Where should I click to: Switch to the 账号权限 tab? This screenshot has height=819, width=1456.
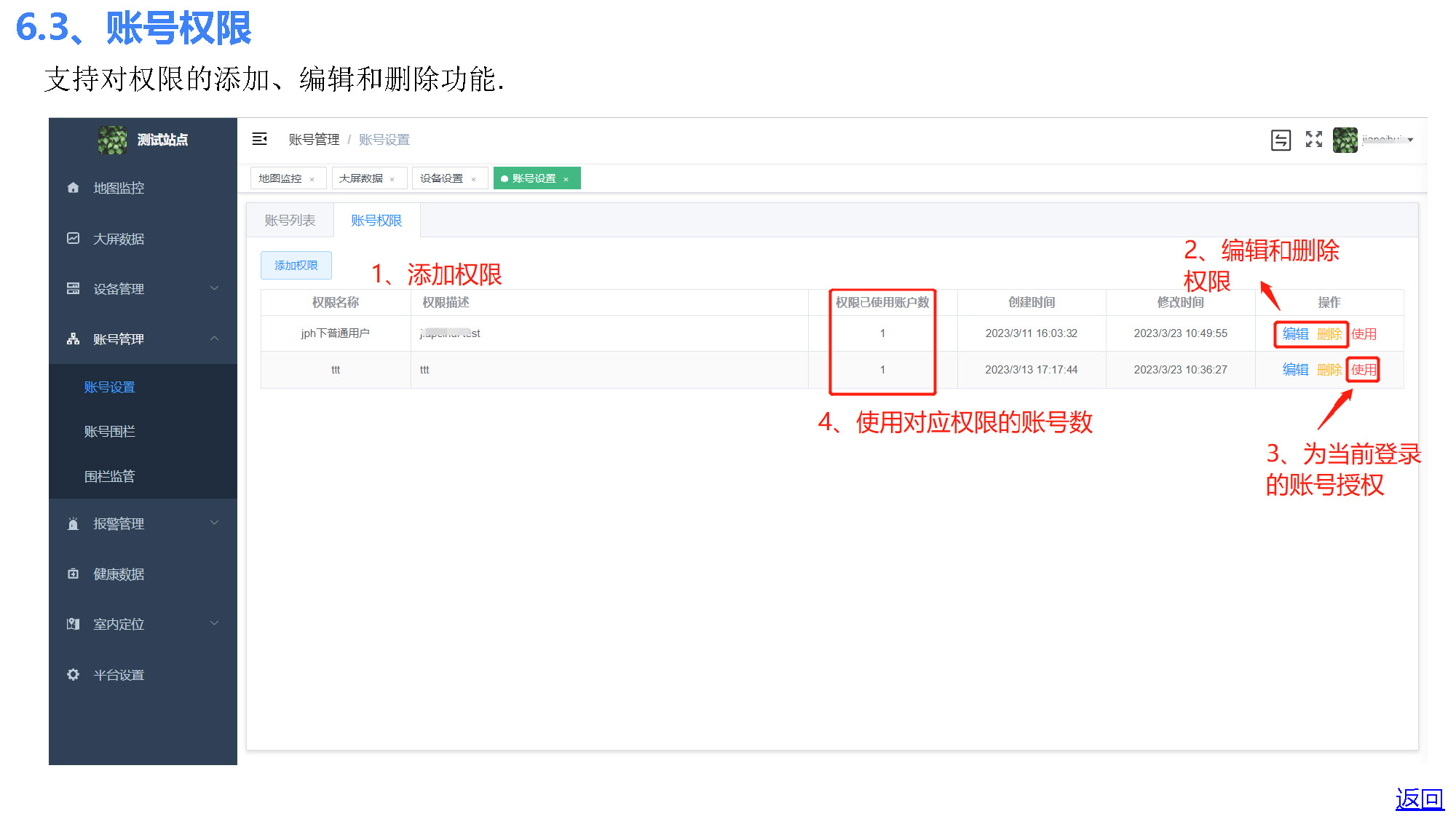pos(376,221)
